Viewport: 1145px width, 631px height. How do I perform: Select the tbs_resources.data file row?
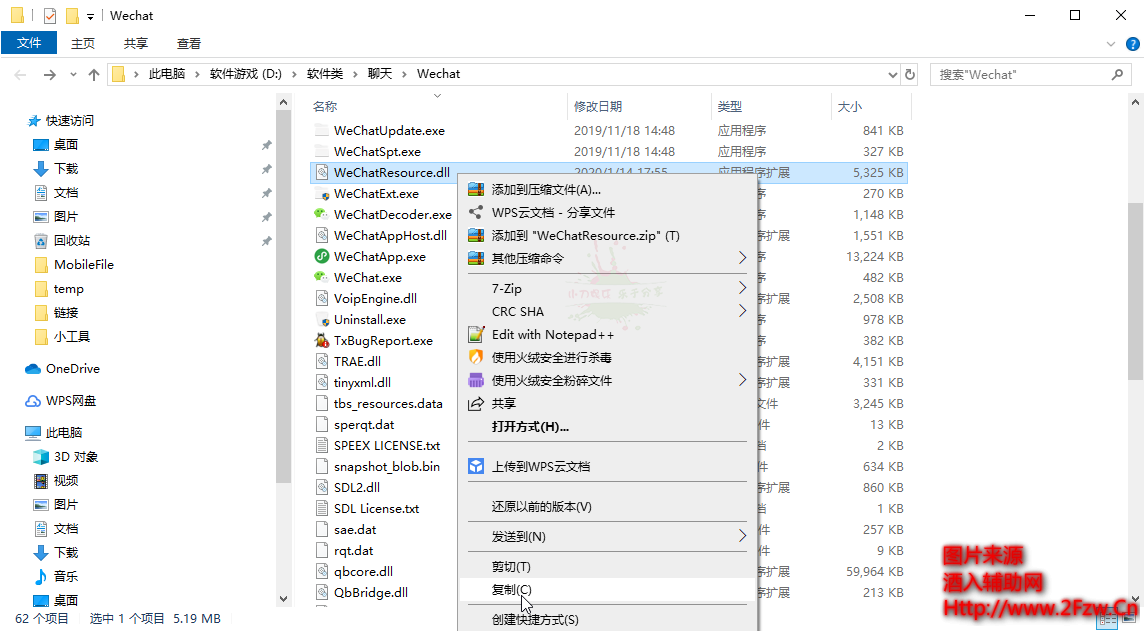[609, 404]
